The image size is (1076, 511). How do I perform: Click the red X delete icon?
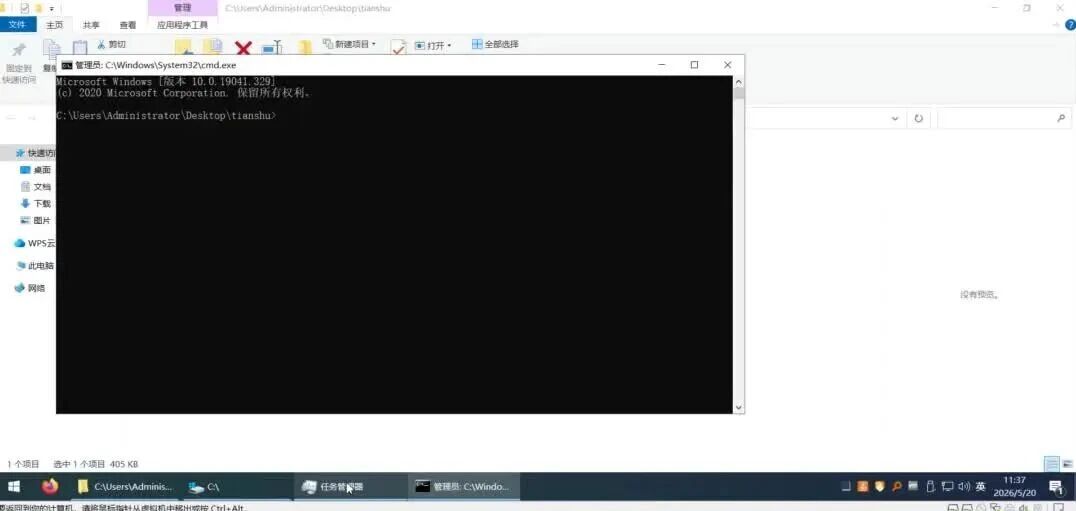(243, 48)
